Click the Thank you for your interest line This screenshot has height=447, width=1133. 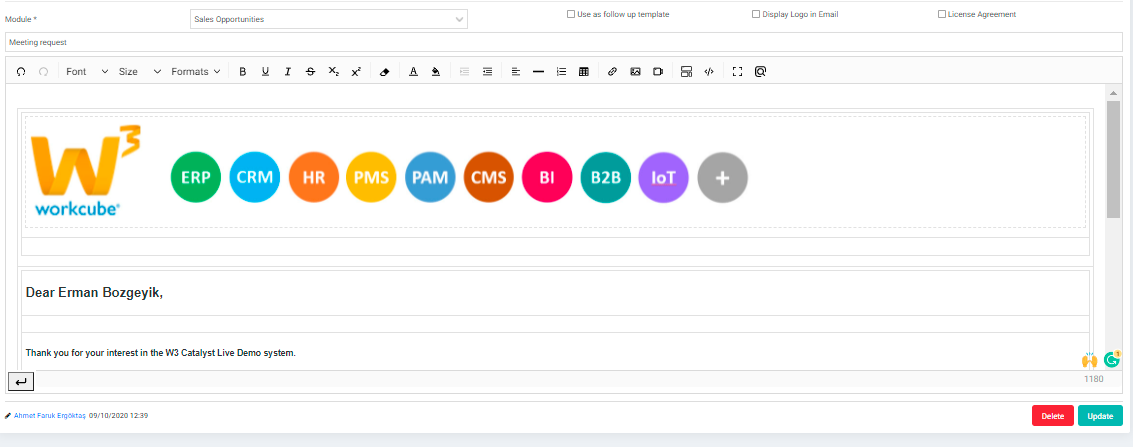(161, 352)
